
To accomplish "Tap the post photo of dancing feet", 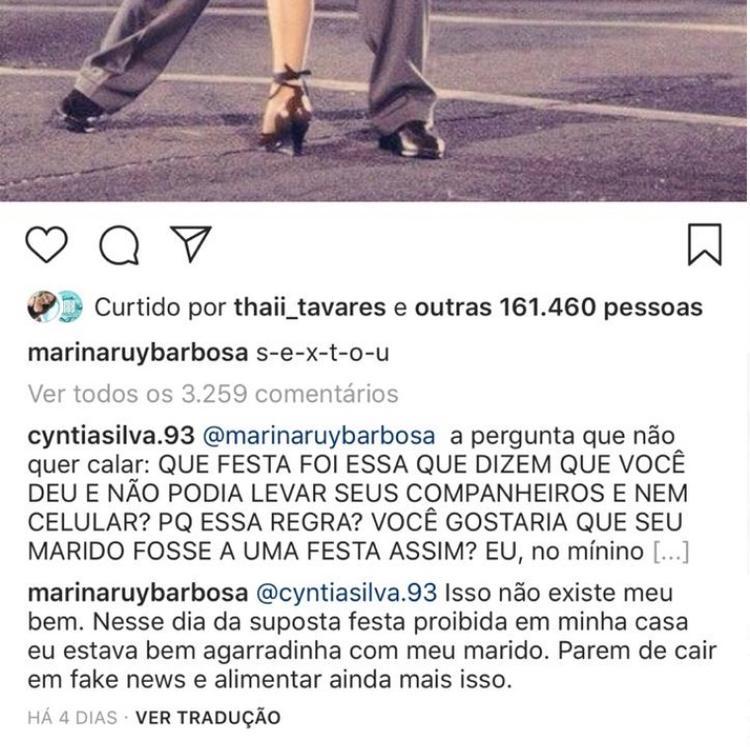I will point(373,100).
